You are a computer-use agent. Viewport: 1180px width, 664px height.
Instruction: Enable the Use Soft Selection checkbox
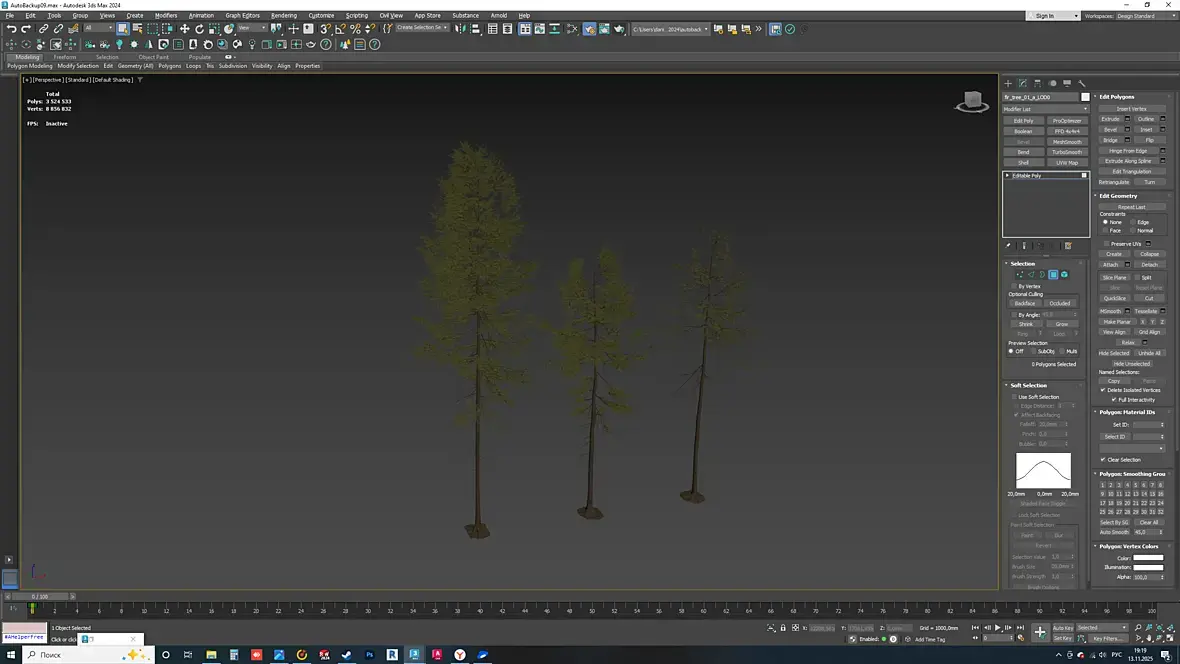1014,397
